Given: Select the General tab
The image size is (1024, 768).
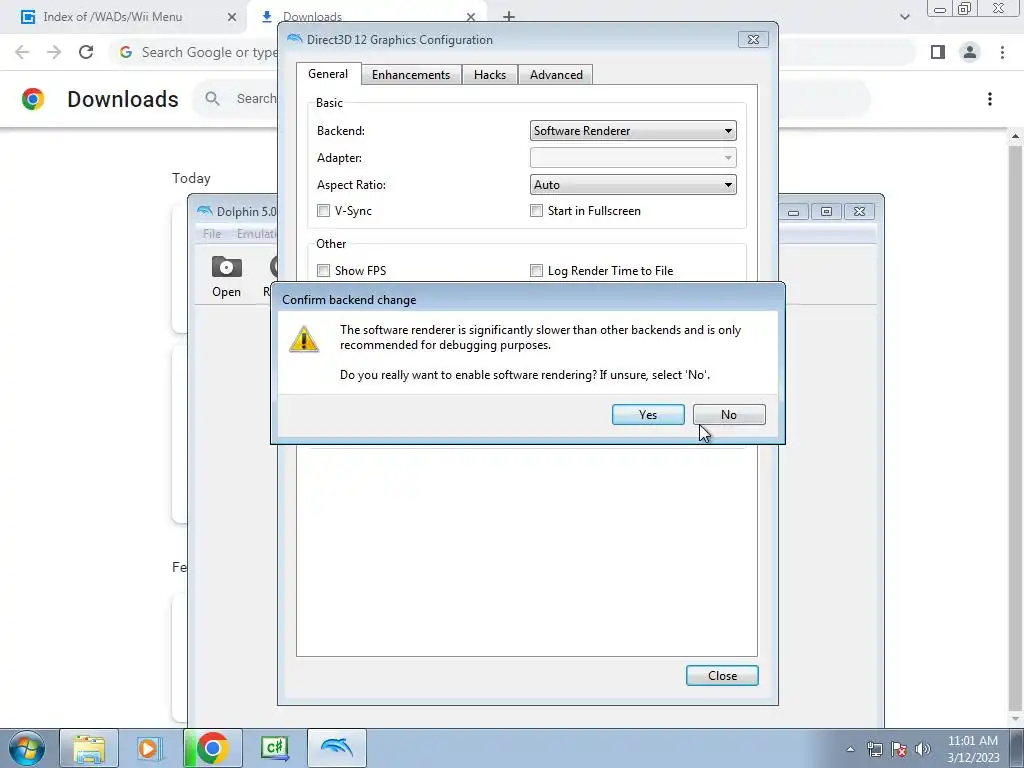Looking at the screenshot, I should click(328, 74).
